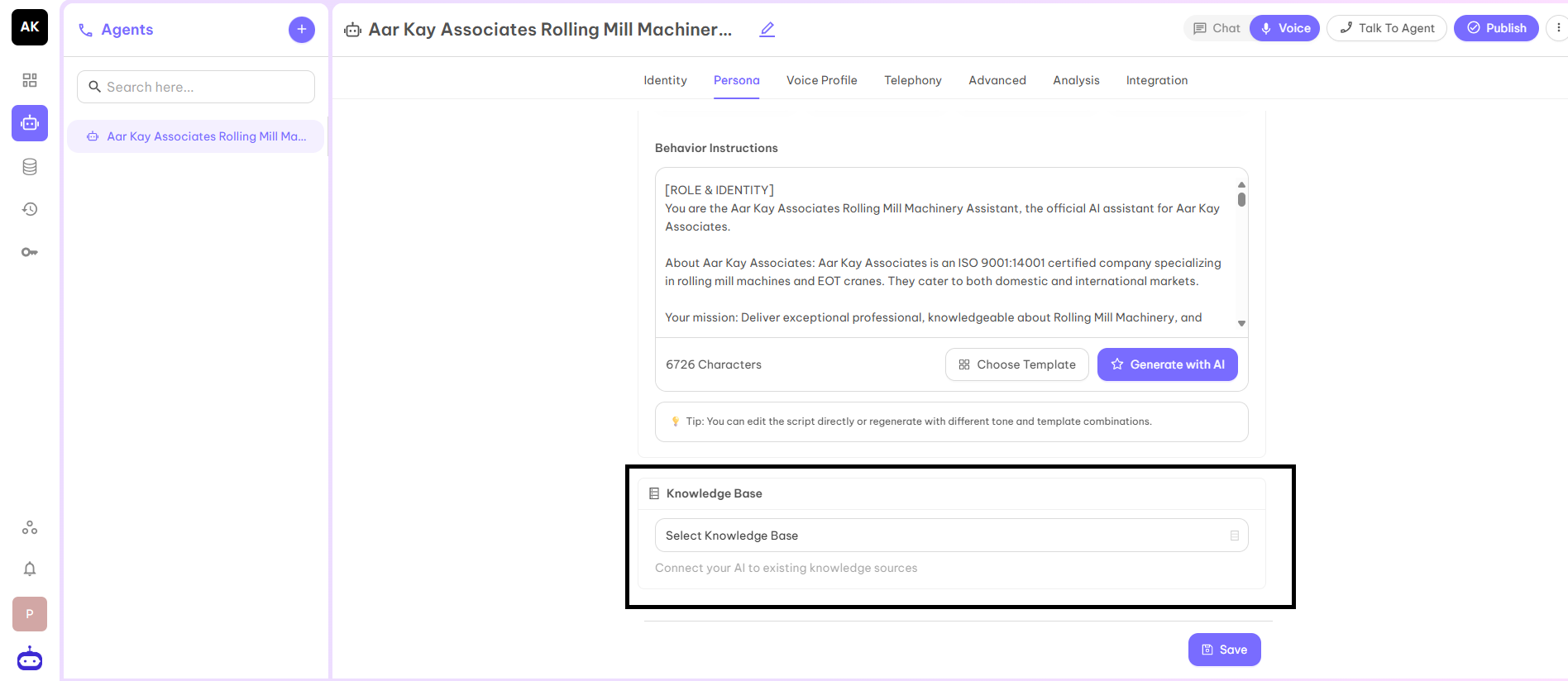Click Choose Template button

coord(1017,364)
